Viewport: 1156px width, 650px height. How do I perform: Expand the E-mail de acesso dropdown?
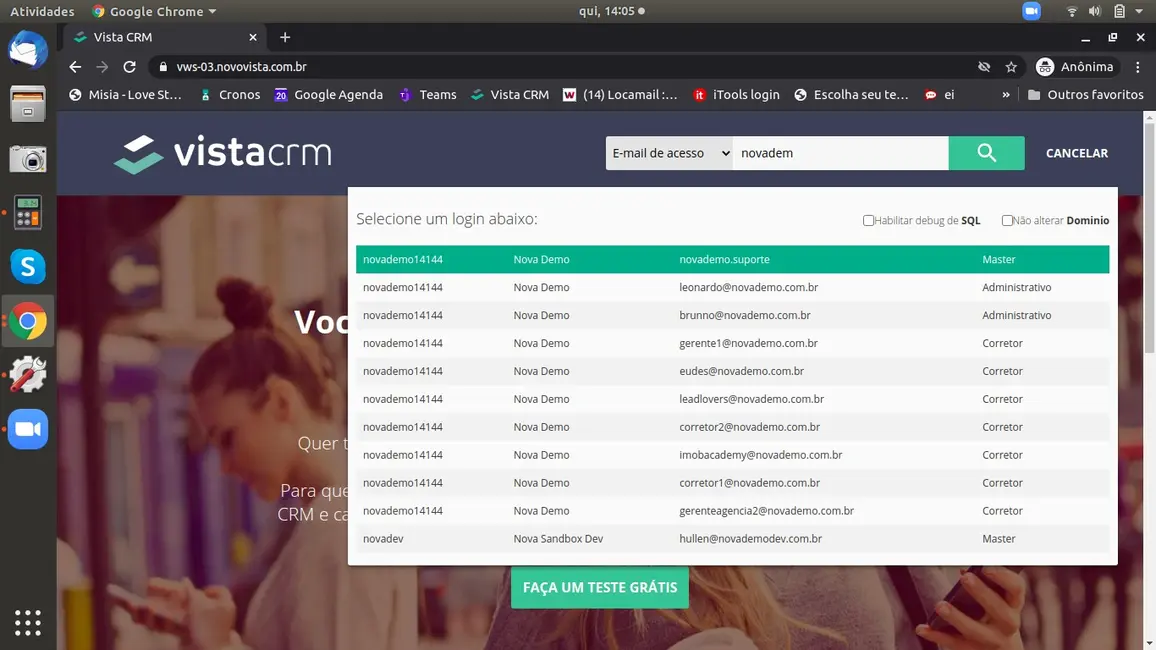(669, 153)
